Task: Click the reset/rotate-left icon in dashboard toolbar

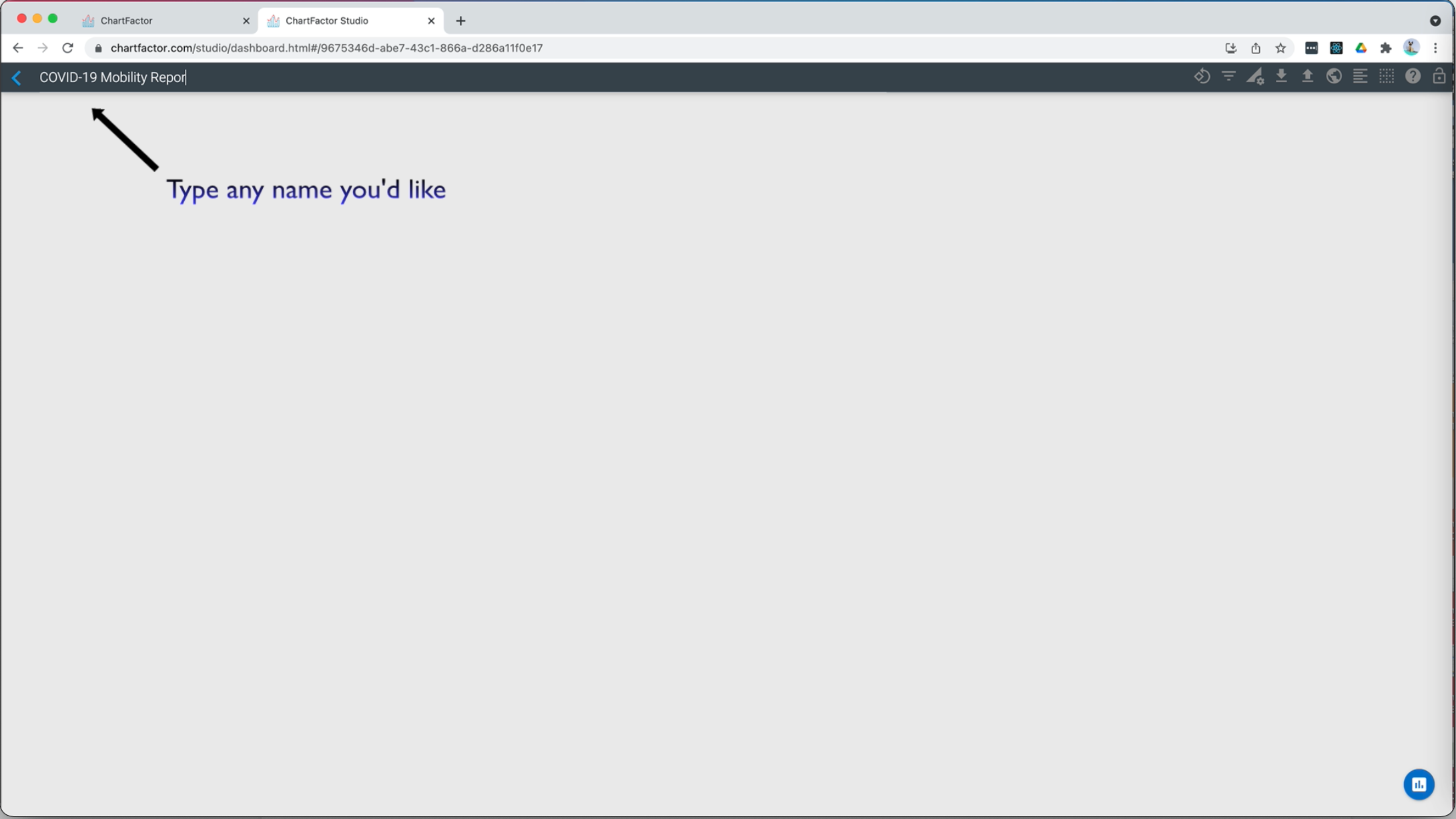Action: pyautogui.click(x=1202, y=77)
